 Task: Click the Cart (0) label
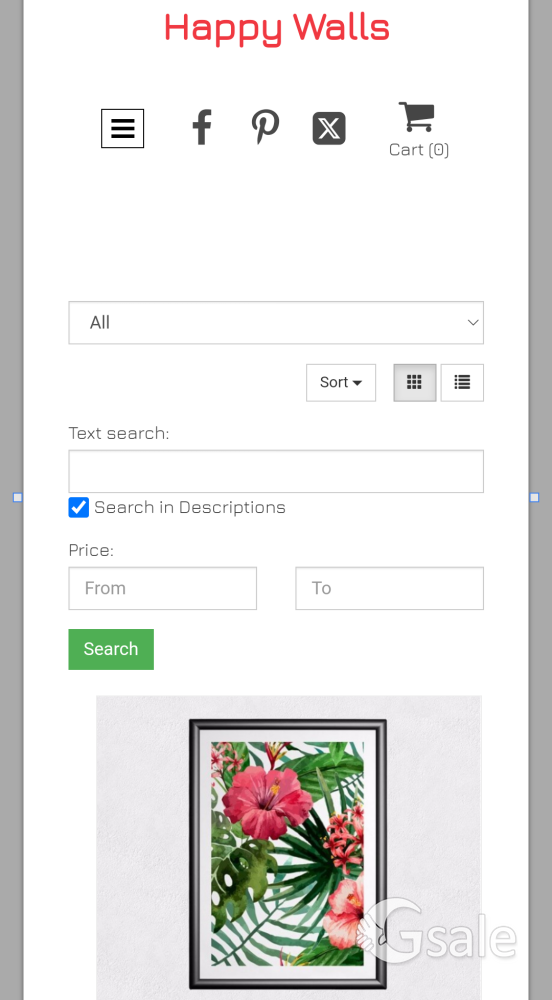pyautogui.click(x=419, y=149)
